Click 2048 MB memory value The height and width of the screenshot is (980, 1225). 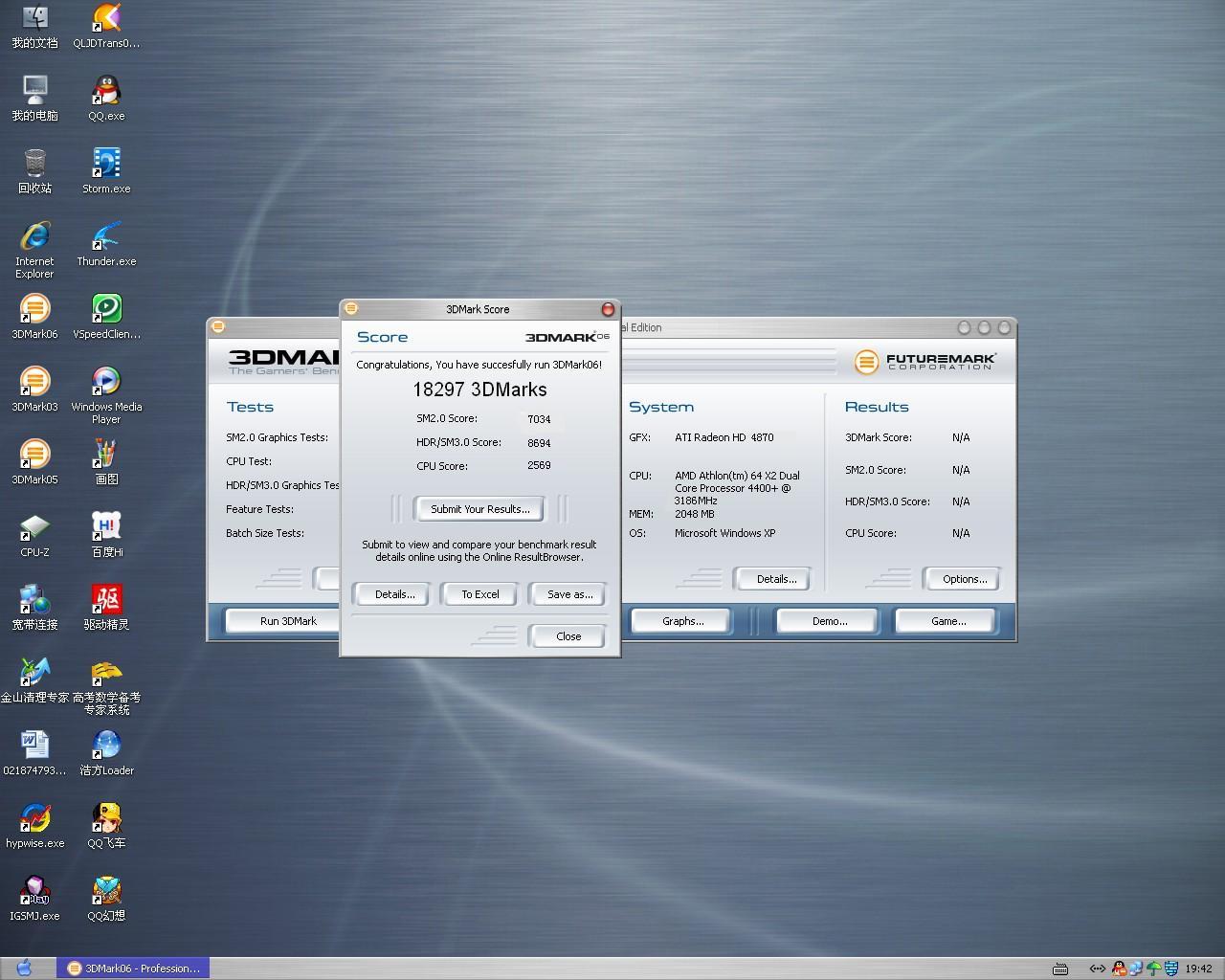click(694, 514)
